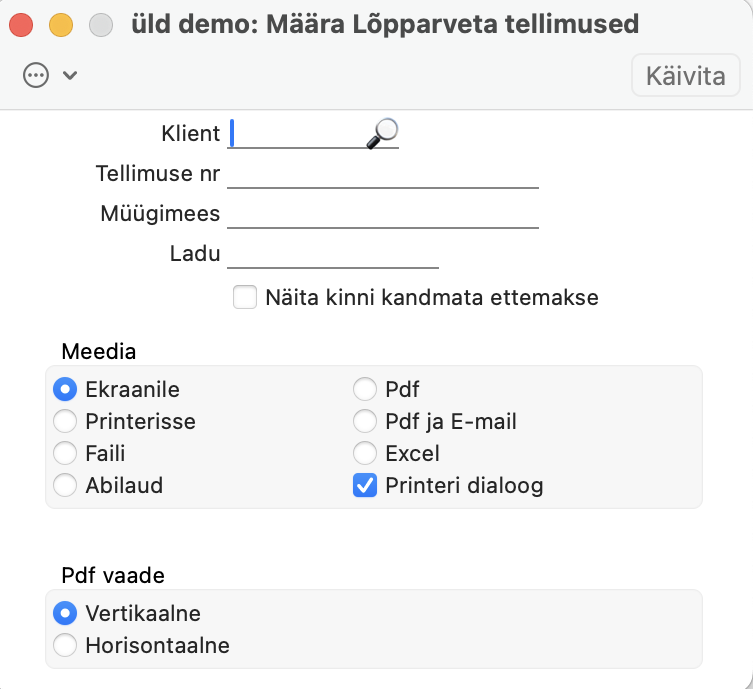Select the Faili radio button

(x=65, y=453)
